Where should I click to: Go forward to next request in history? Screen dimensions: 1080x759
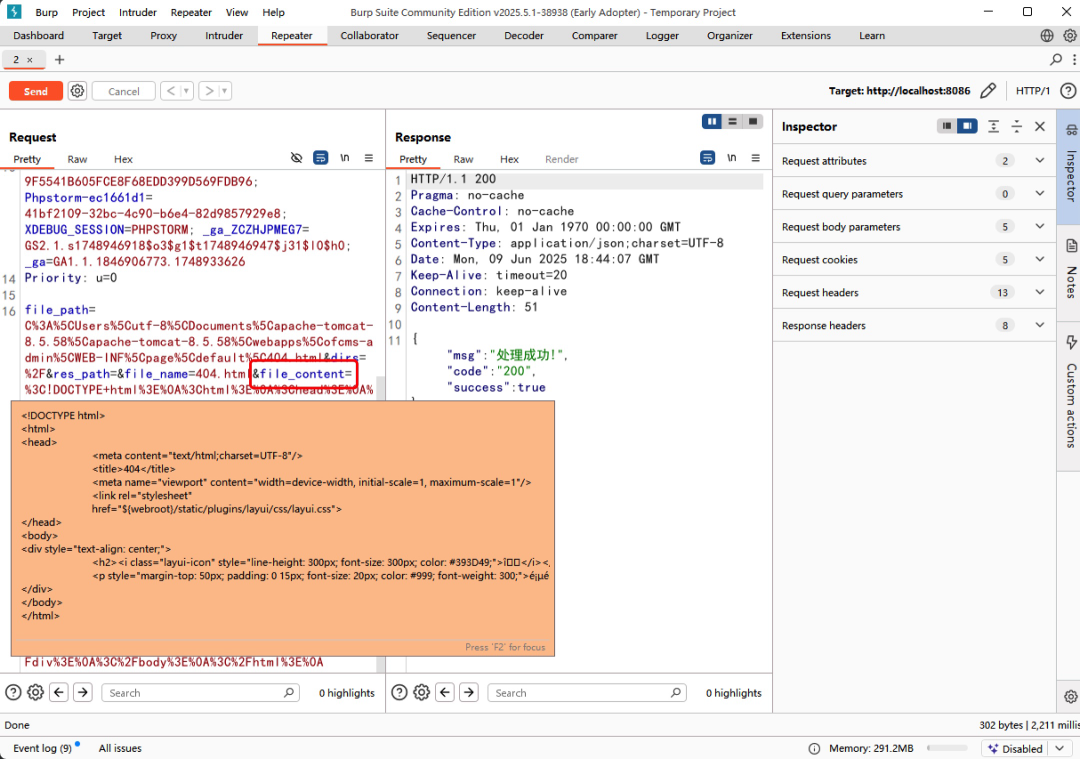(x=209, y=91)
